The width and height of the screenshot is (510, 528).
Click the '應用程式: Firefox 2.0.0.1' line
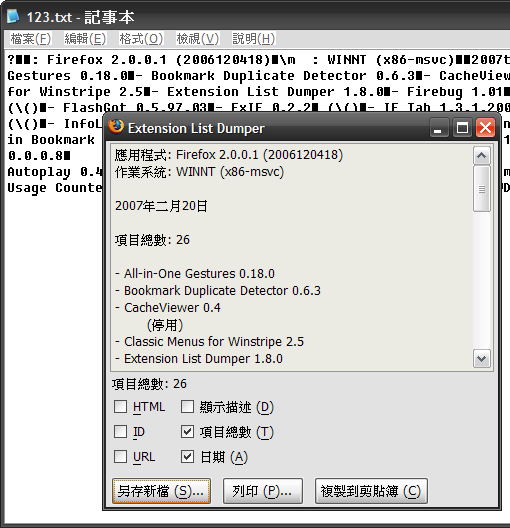[x=229, y=155]
